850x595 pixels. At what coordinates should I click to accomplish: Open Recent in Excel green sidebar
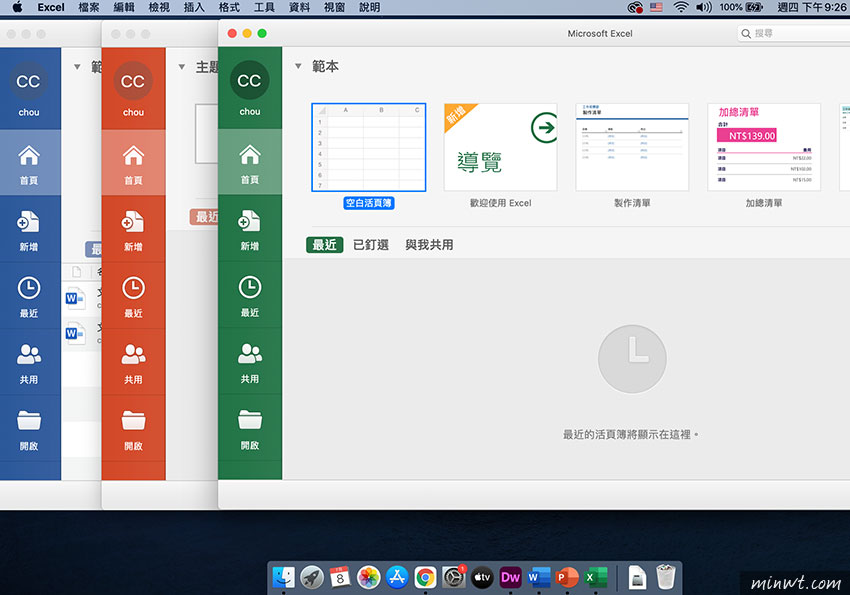[x=250, y=295]
